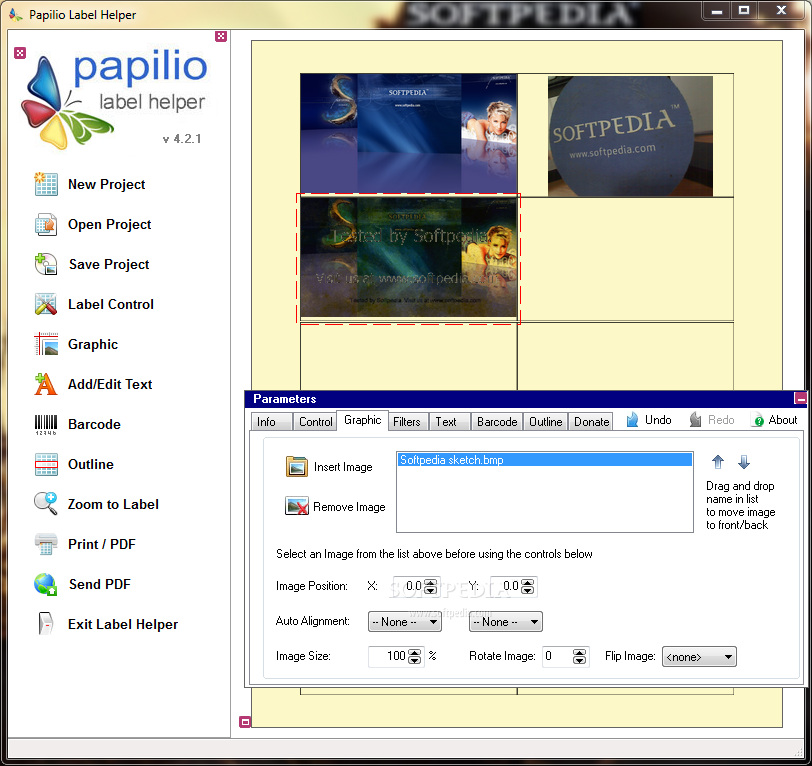The image size is (812, 766).
Task: Click the Rotate Image value field
Action: coord(558,657)
